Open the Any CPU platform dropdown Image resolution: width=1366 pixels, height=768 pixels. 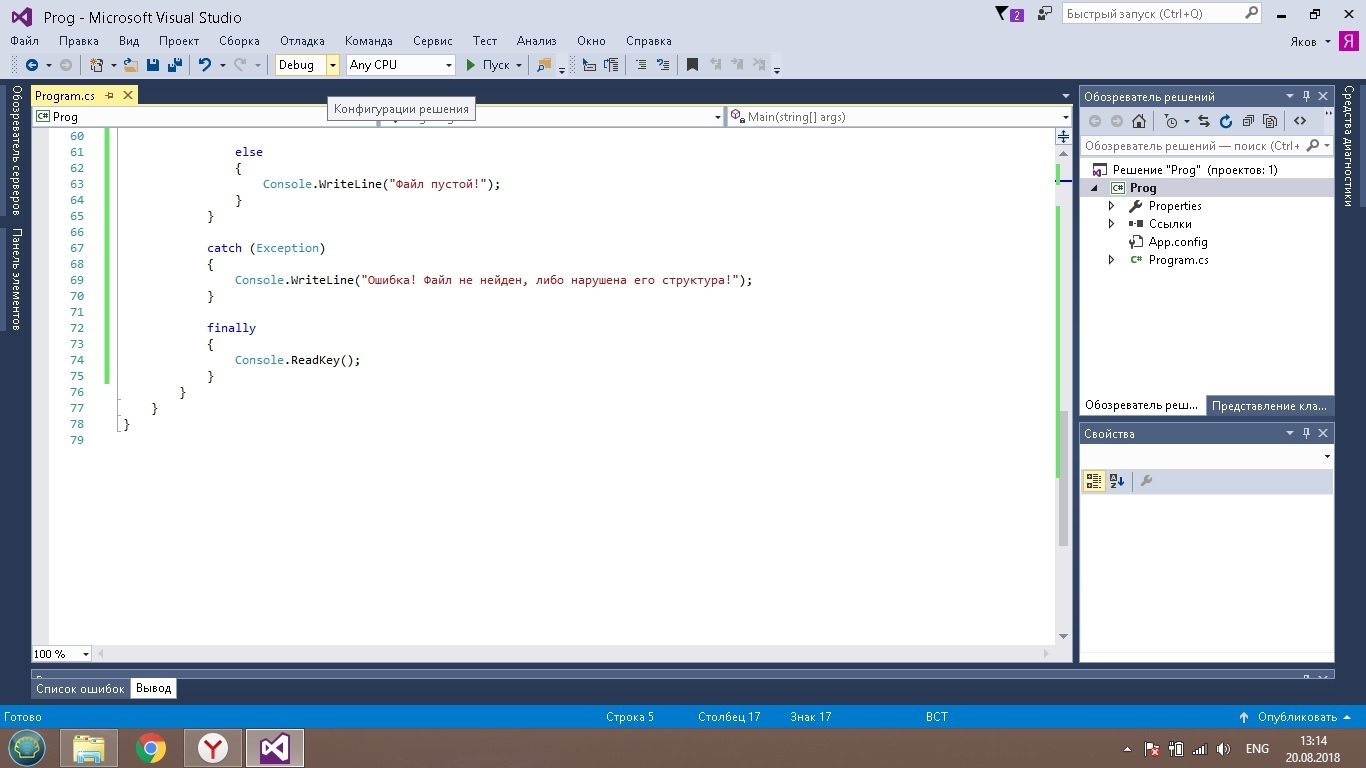point(449,65)
